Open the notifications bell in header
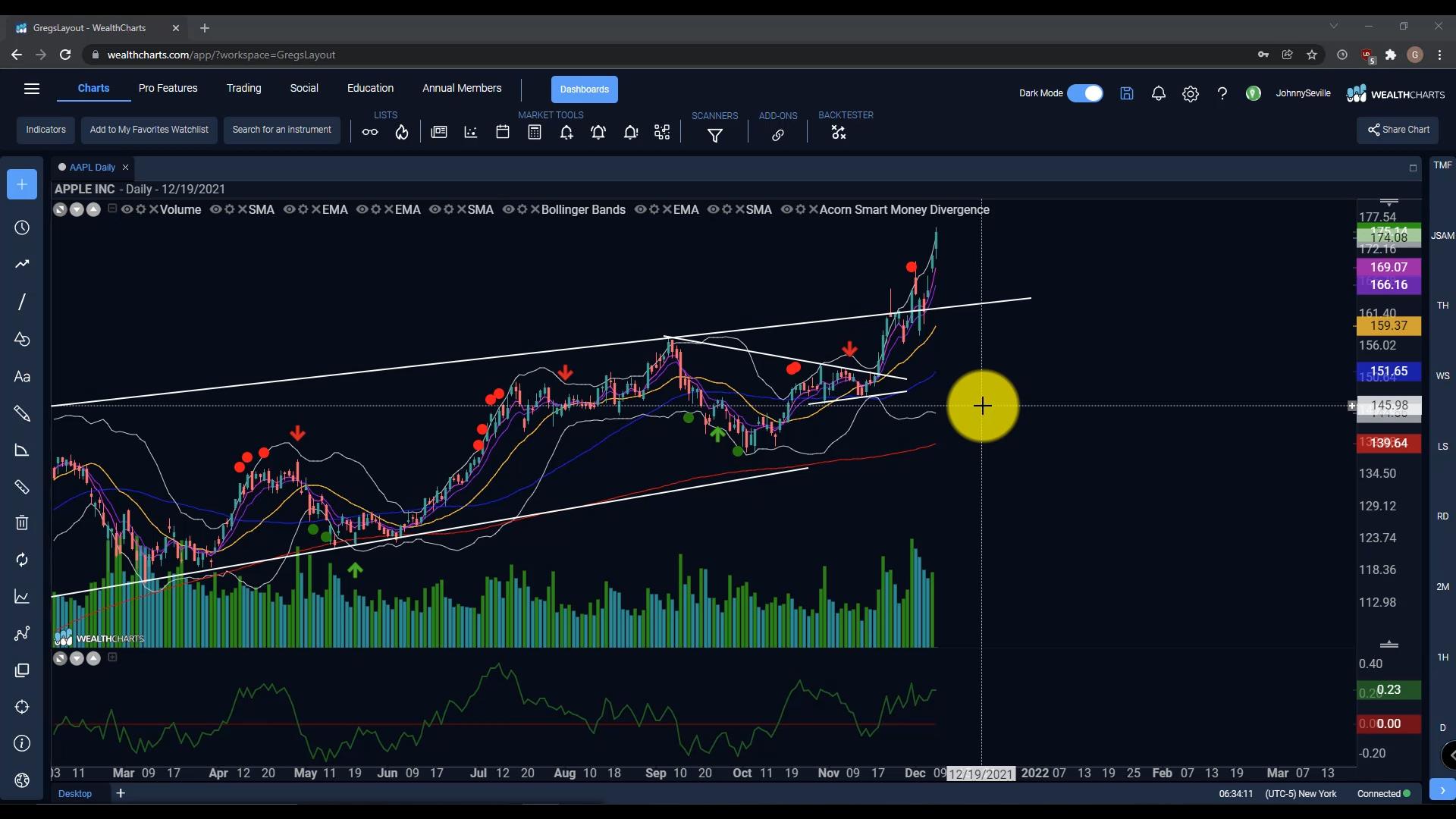Screen dimensions: 1456x819 [x=1159, y=93]
